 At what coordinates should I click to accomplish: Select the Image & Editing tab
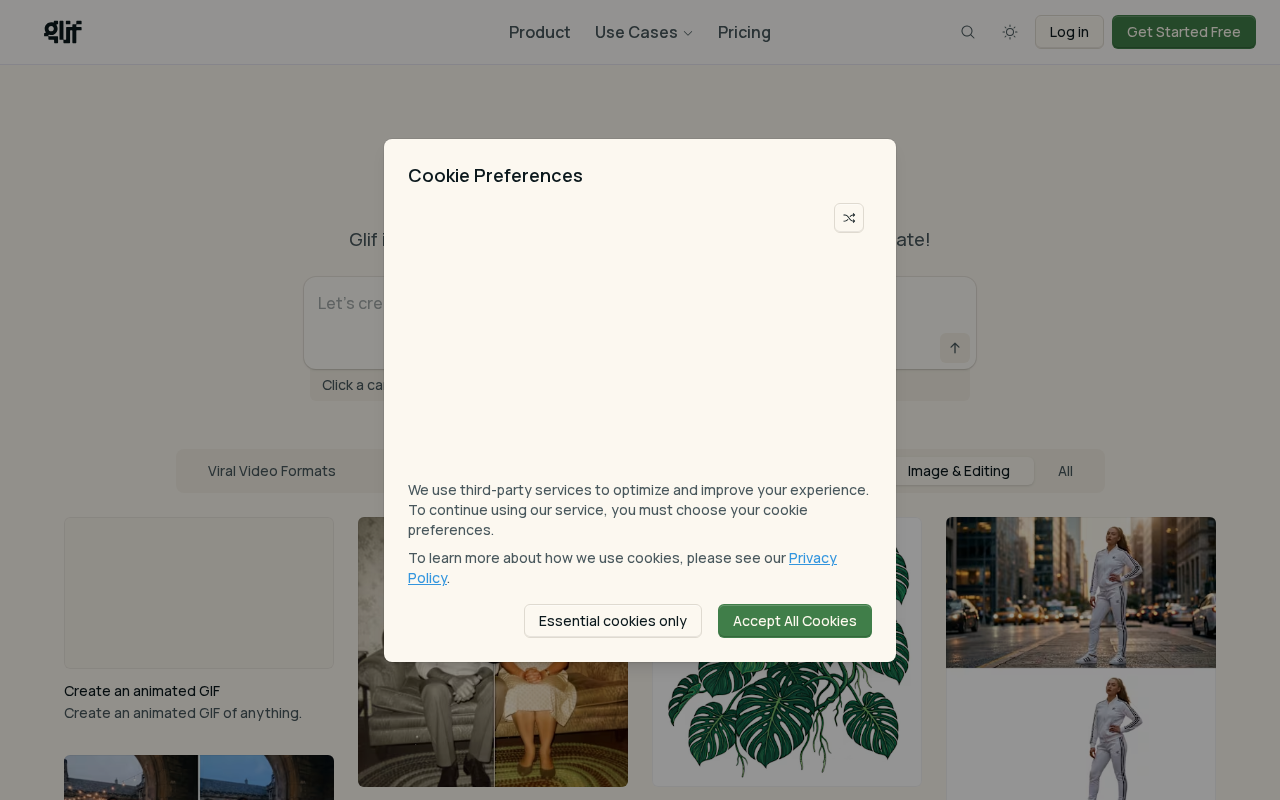pos(959,471)
